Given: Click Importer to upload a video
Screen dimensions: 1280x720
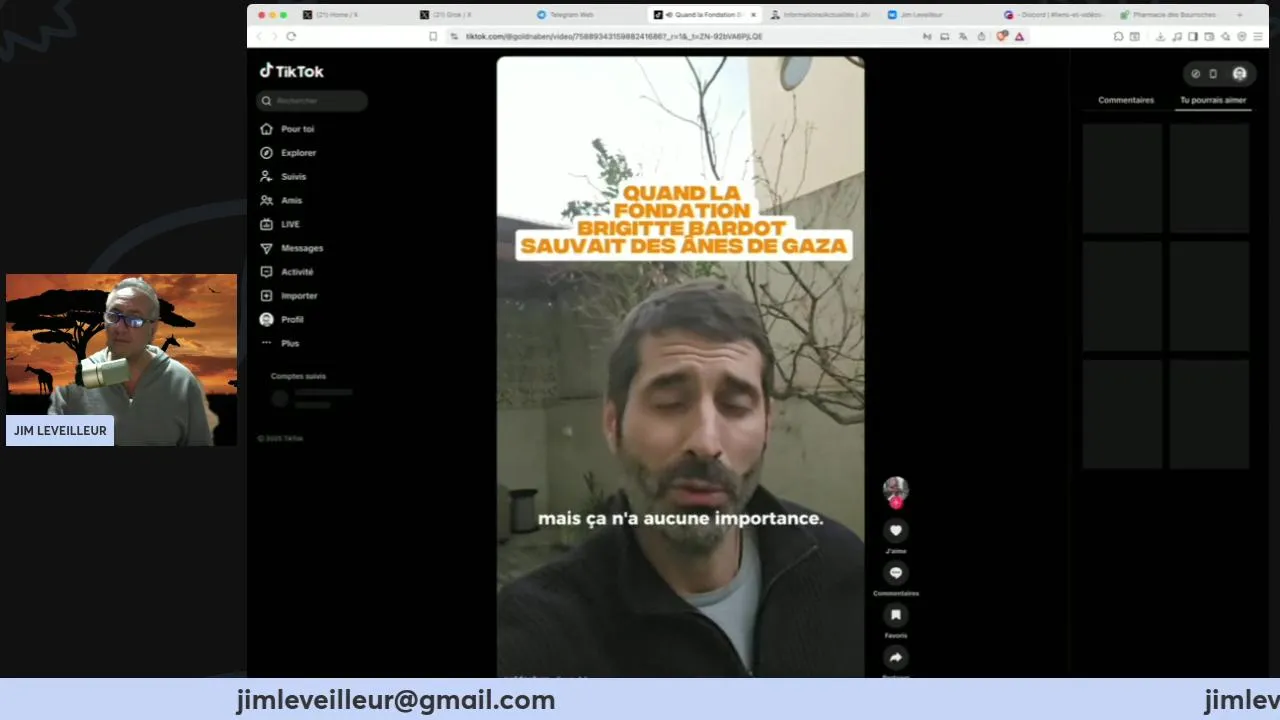Looking at the screenshot, I should (x=289, y=296).
